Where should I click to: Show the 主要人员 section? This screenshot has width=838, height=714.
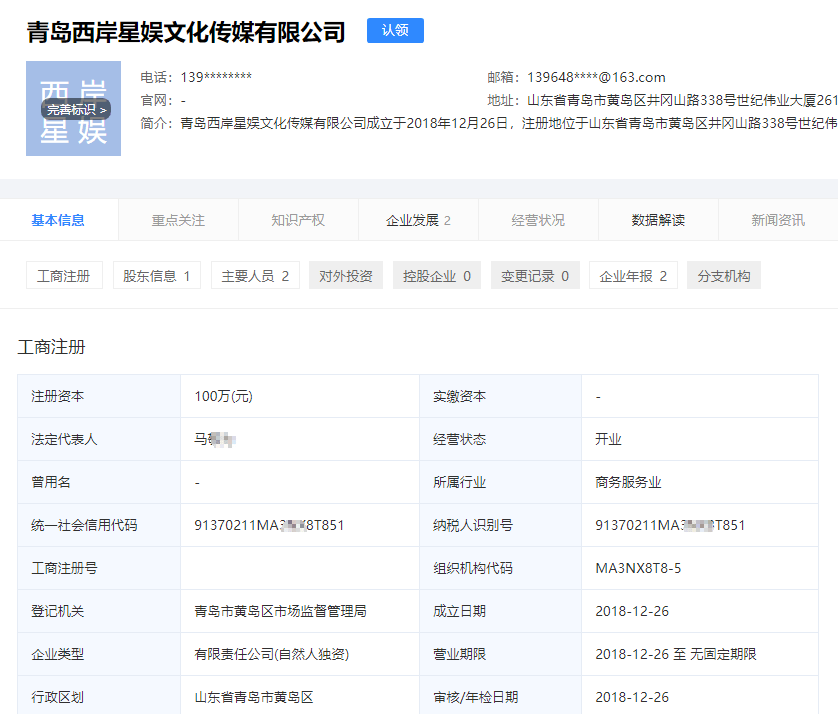(255, 276)
